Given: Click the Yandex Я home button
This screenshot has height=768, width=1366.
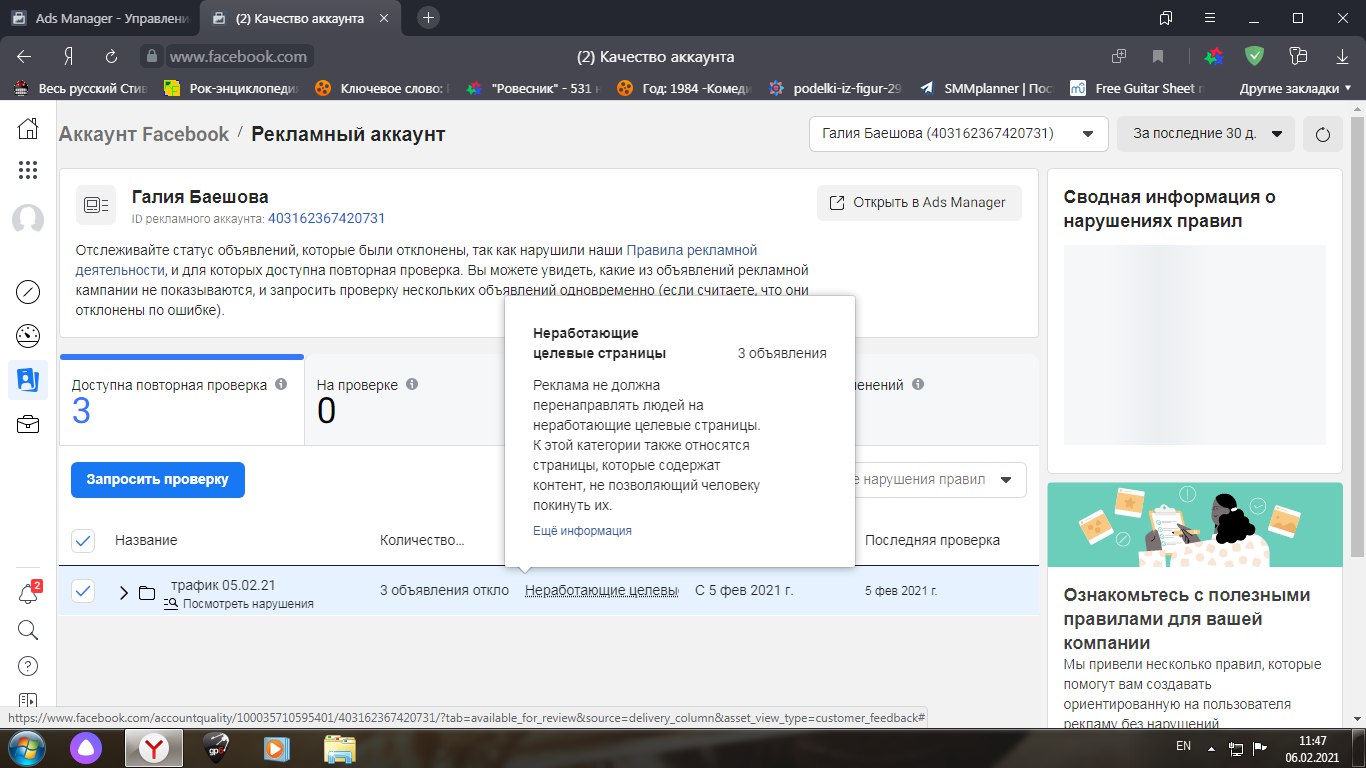Looking at the screenshot, I should click(x=69, y=57).
